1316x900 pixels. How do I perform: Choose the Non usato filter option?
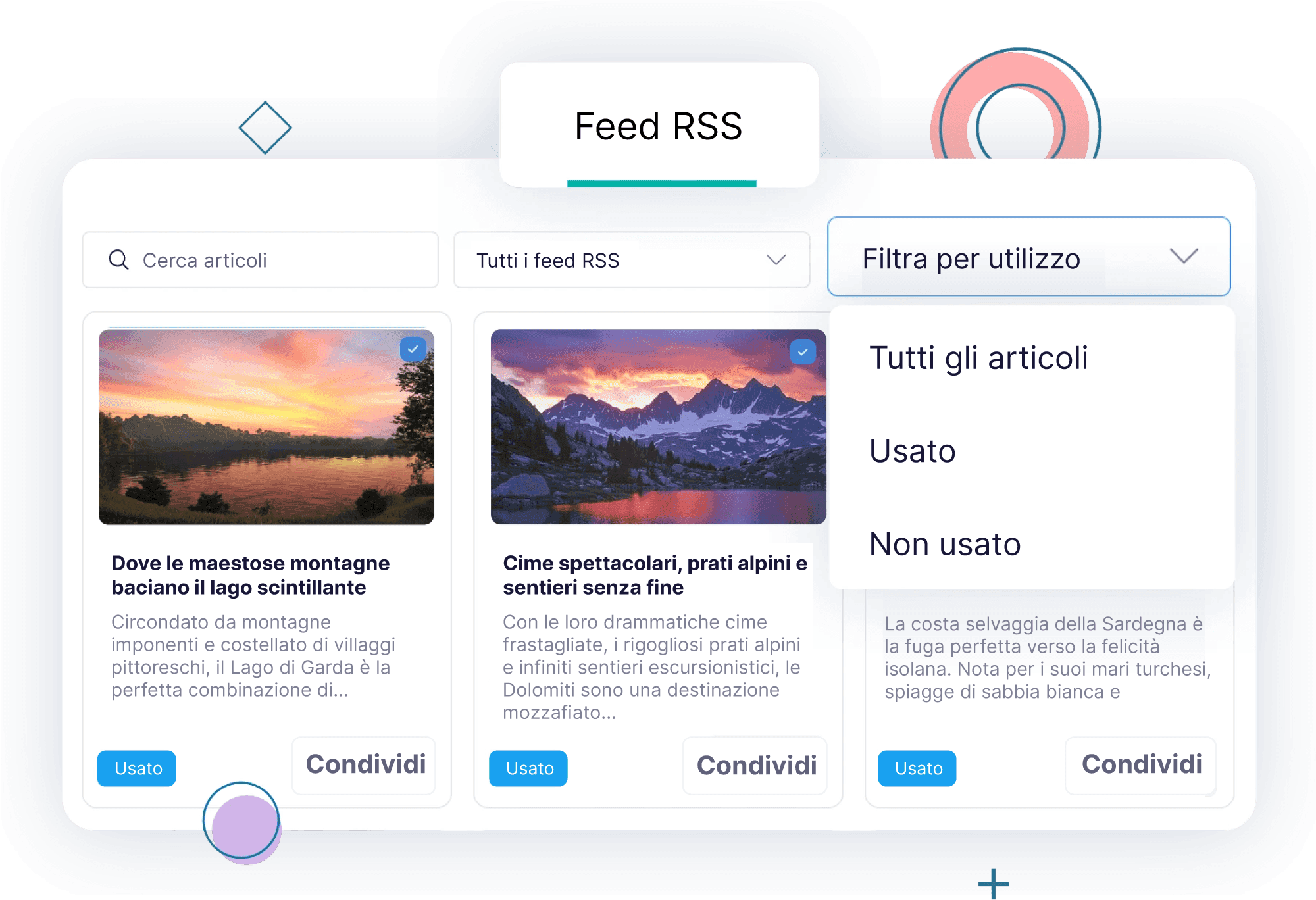[945, 545]
